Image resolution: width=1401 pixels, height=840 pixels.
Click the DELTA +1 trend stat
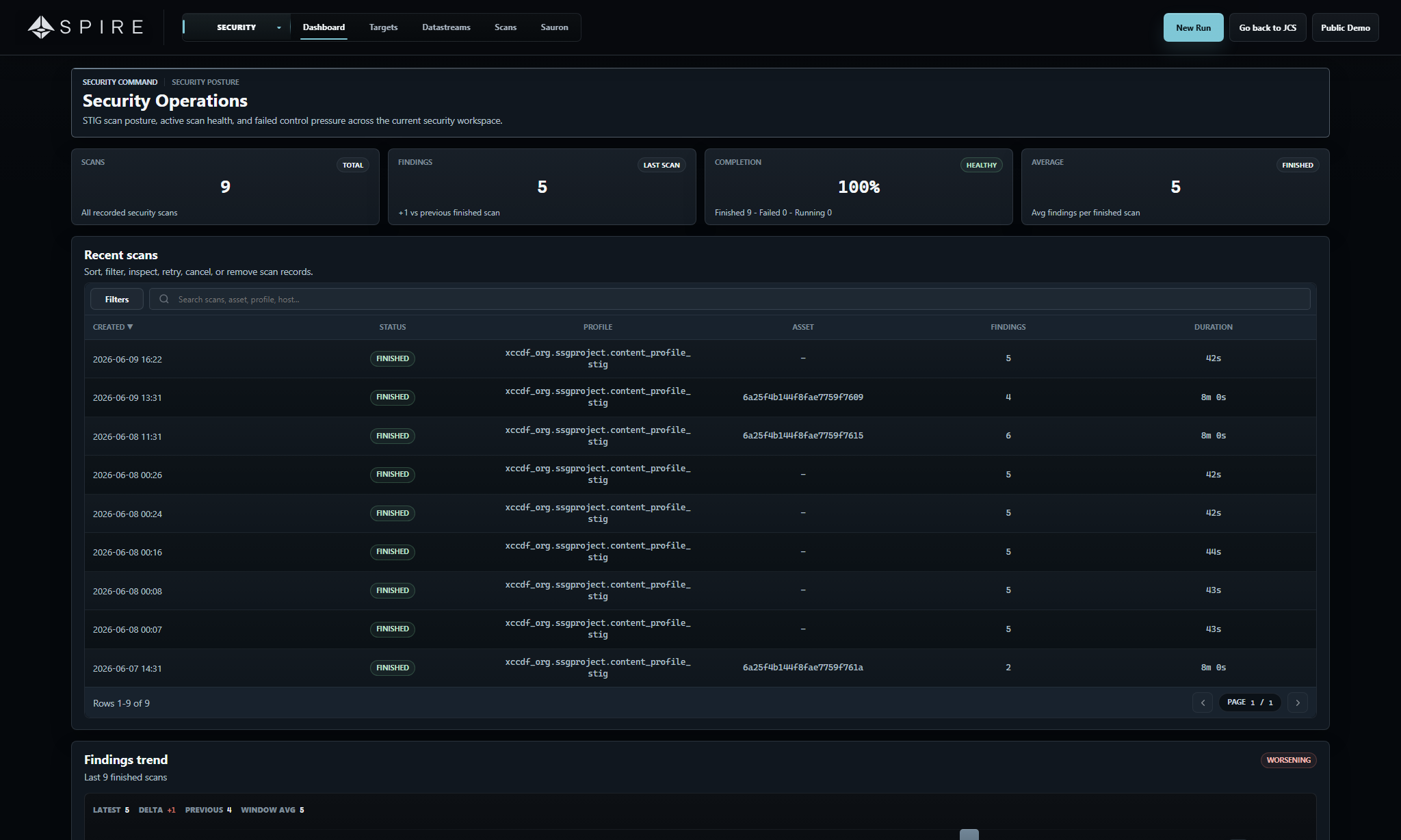pyautogui.click(x=157, y=810)
